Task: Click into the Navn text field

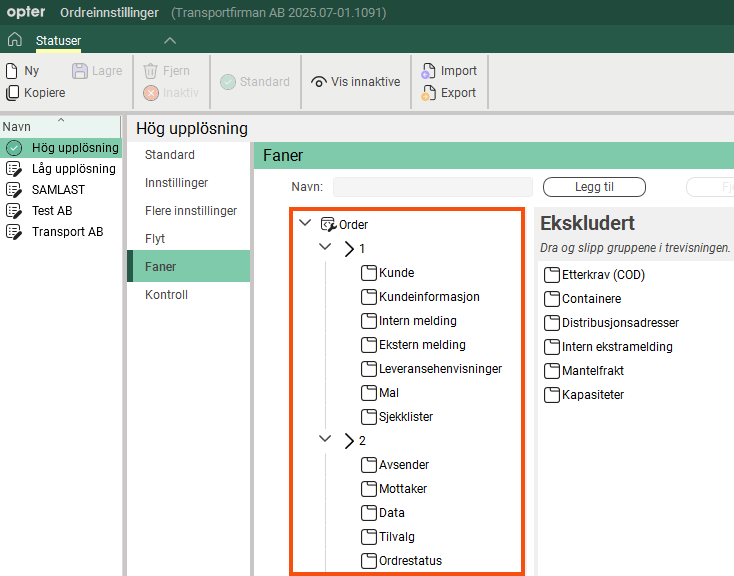Action: pyautogui.click(x=432, y=187)
